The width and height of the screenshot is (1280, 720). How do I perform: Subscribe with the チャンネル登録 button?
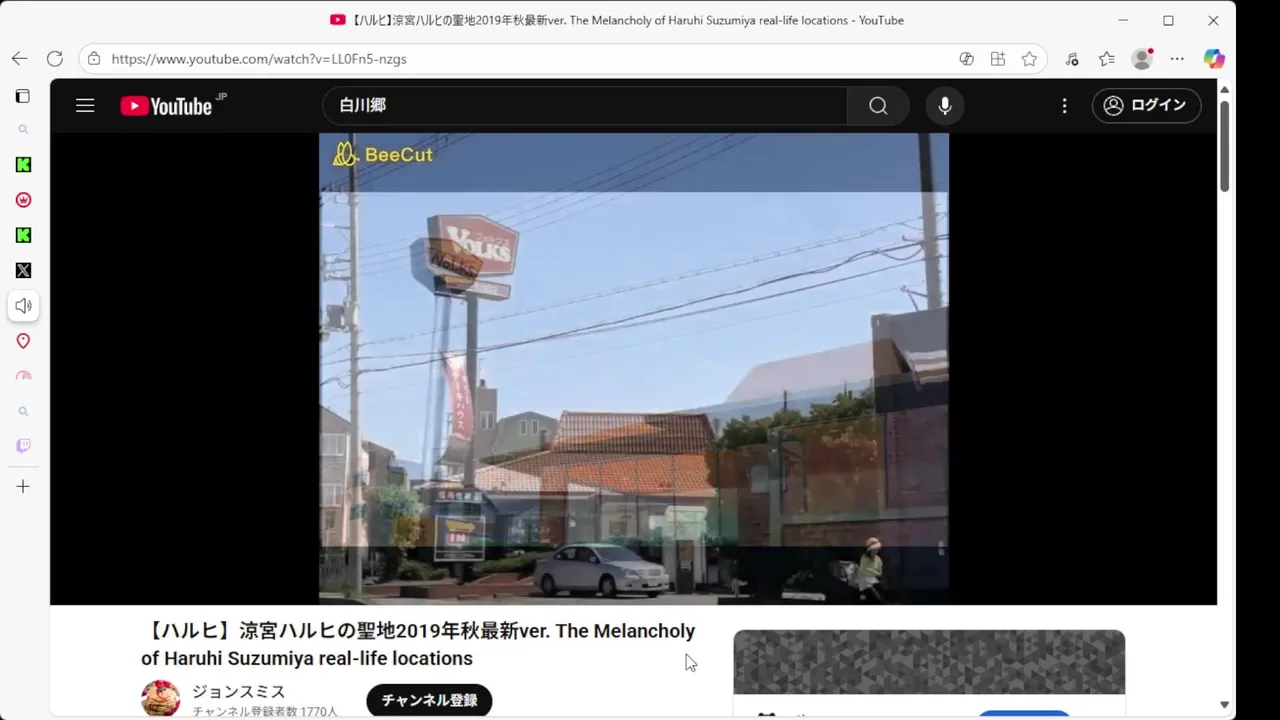(429, 700)
